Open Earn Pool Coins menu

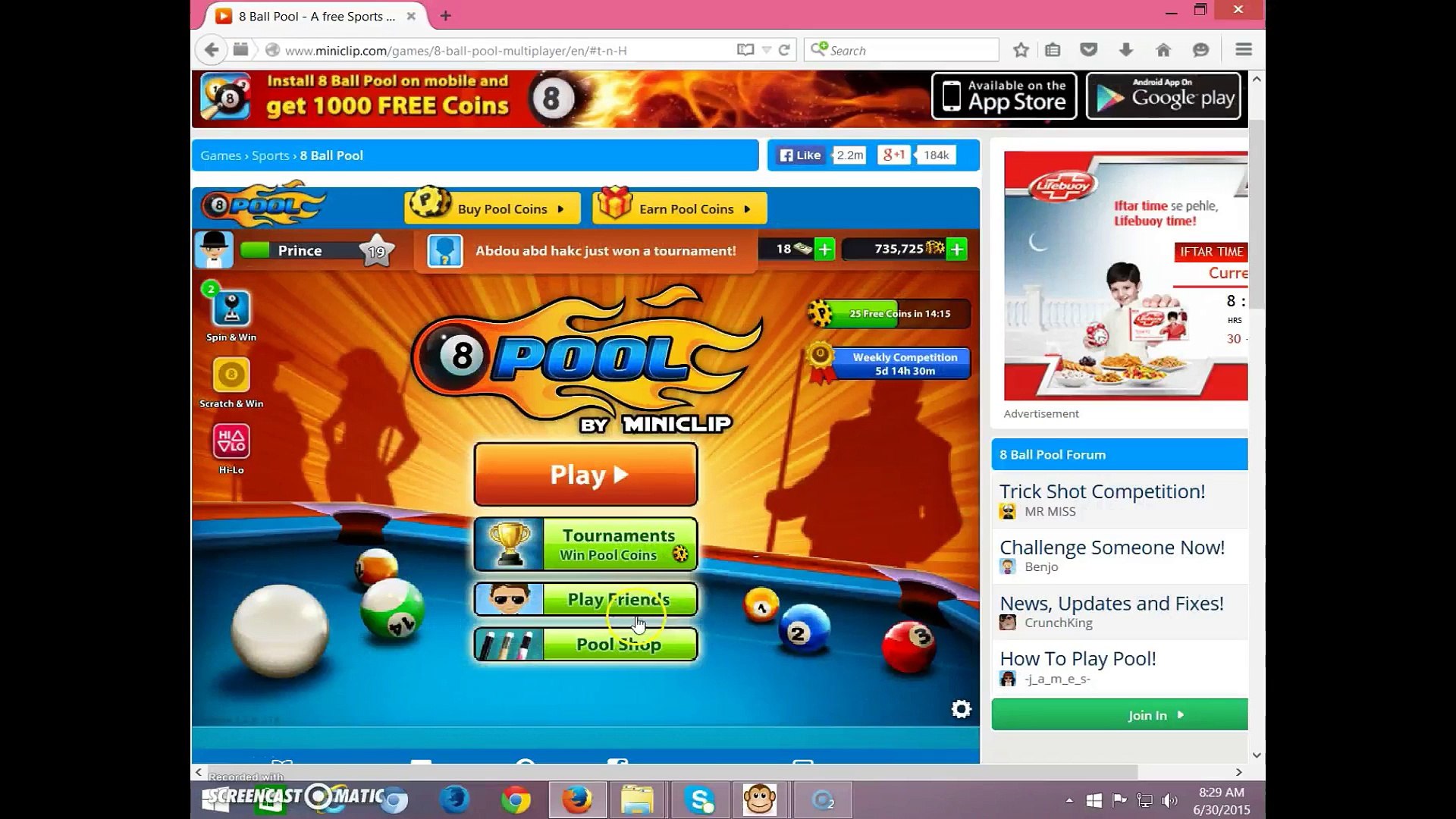click(679, 209)
